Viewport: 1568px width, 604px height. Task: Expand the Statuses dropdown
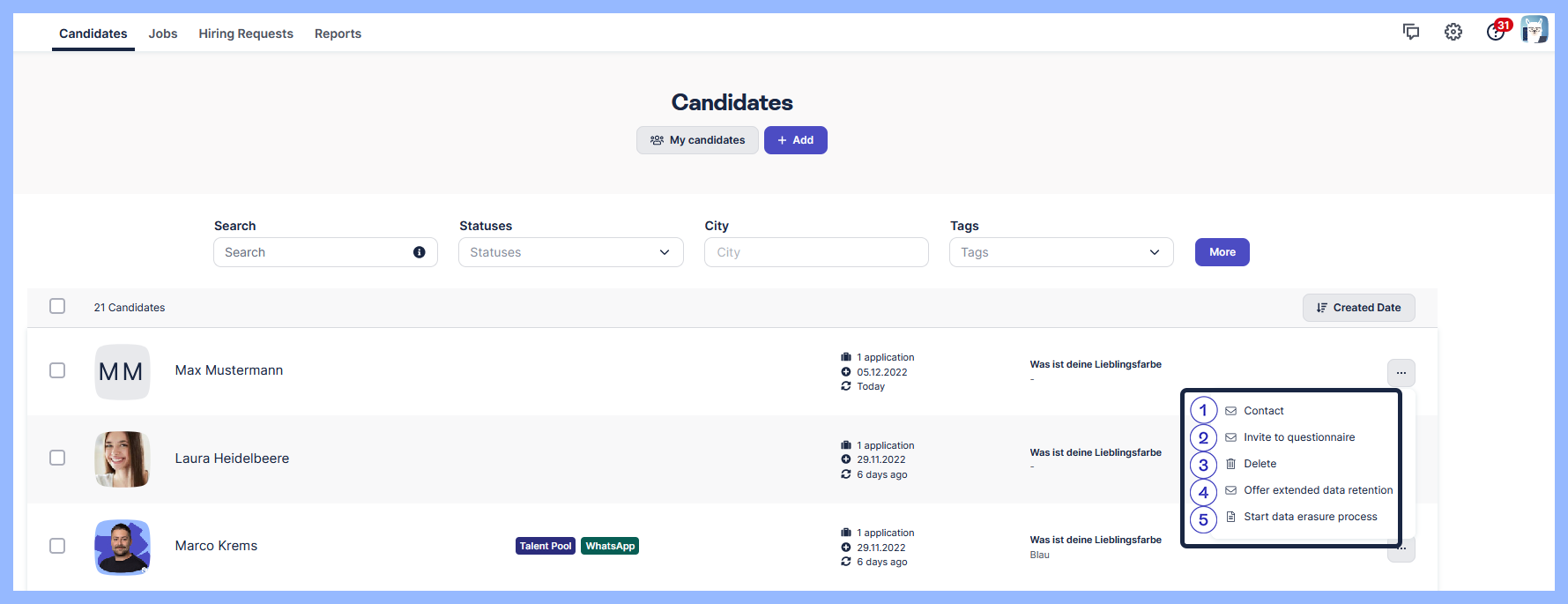tap(570, 252)
